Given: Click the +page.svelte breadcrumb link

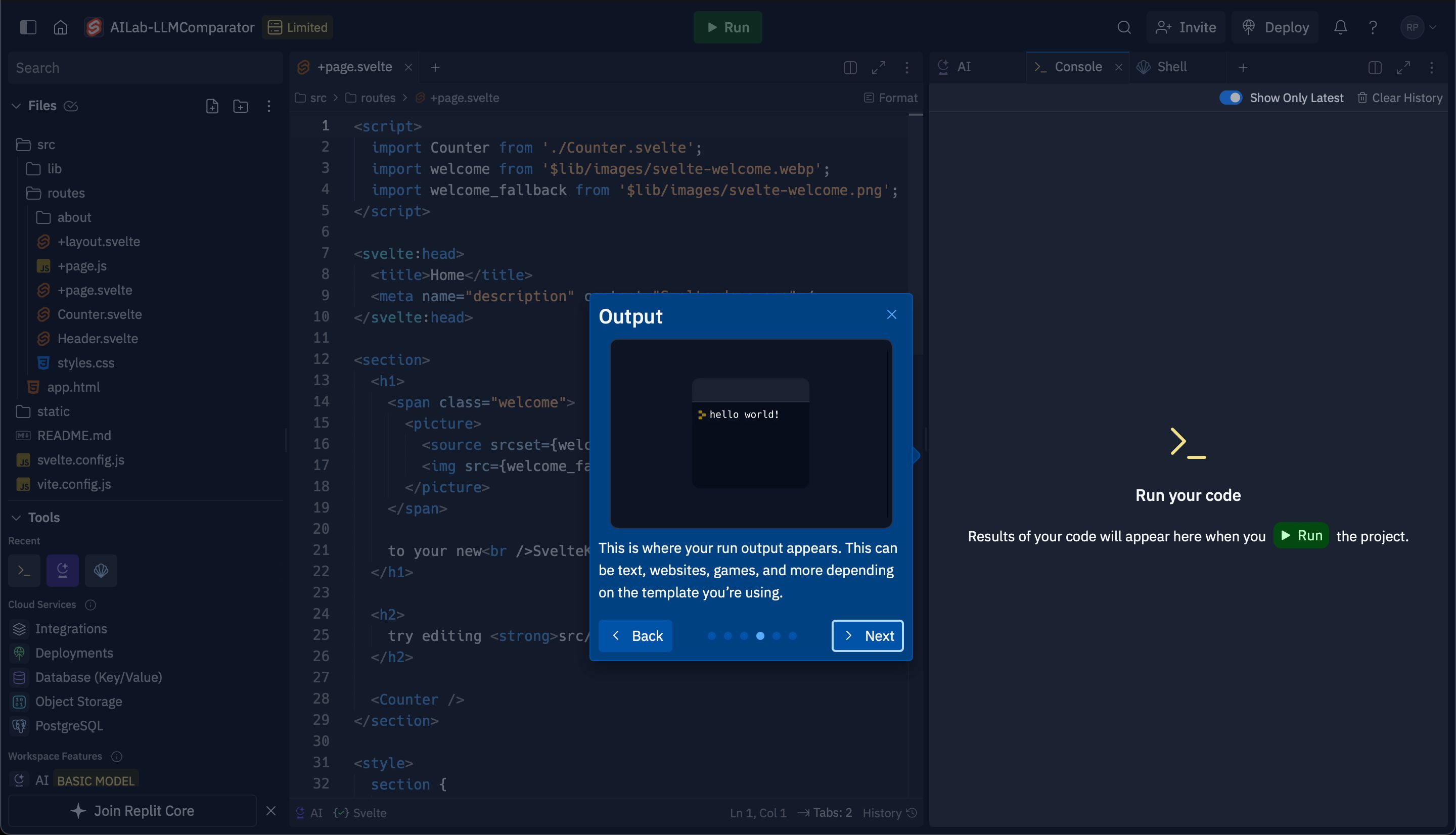Looking at the screenshot, I should coord(464,98).
